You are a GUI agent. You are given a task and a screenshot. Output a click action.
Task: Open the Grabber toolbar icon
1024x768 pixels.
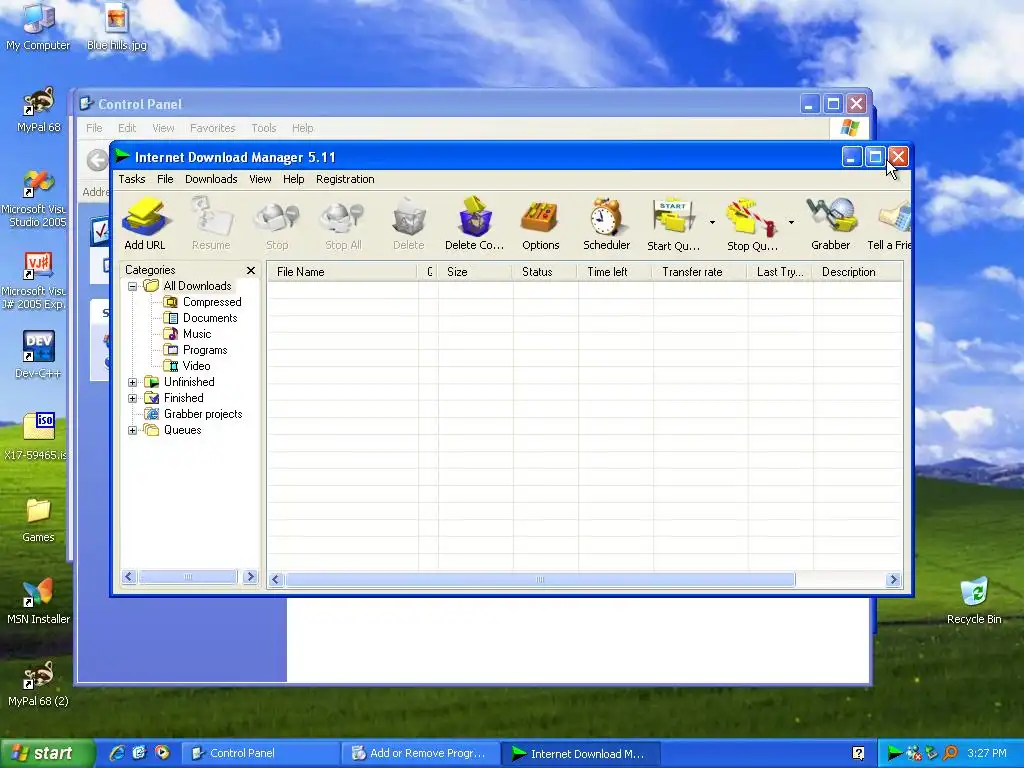[831, 224]
